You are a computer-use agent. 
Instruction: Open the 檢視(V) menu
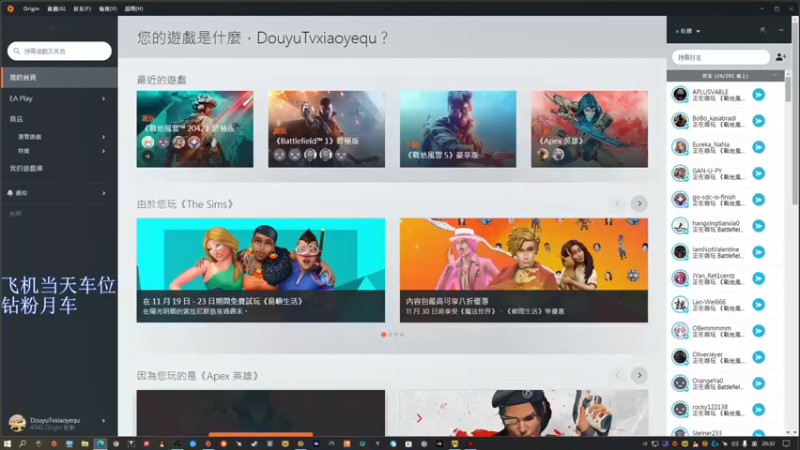pos(108,9)
